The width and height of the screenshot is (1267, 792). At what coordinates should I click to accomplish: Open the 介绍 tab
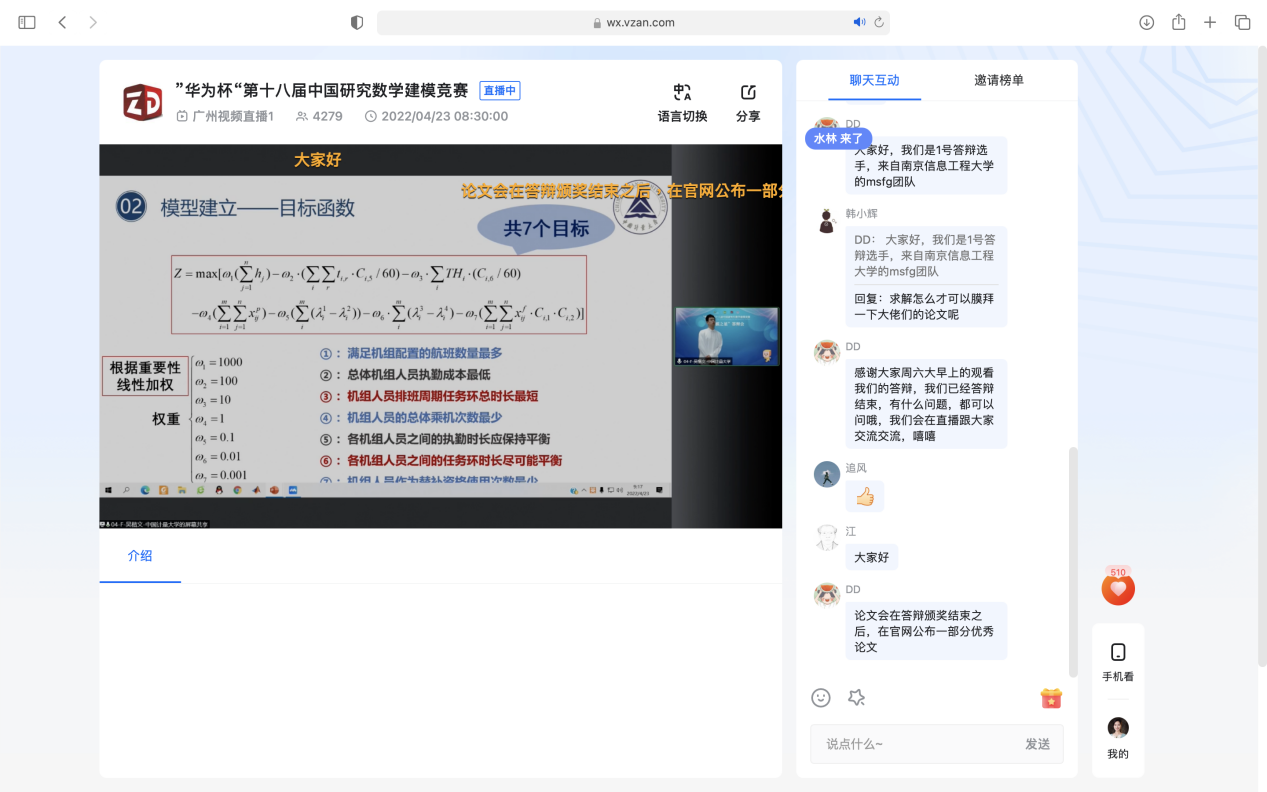(140, 556)
